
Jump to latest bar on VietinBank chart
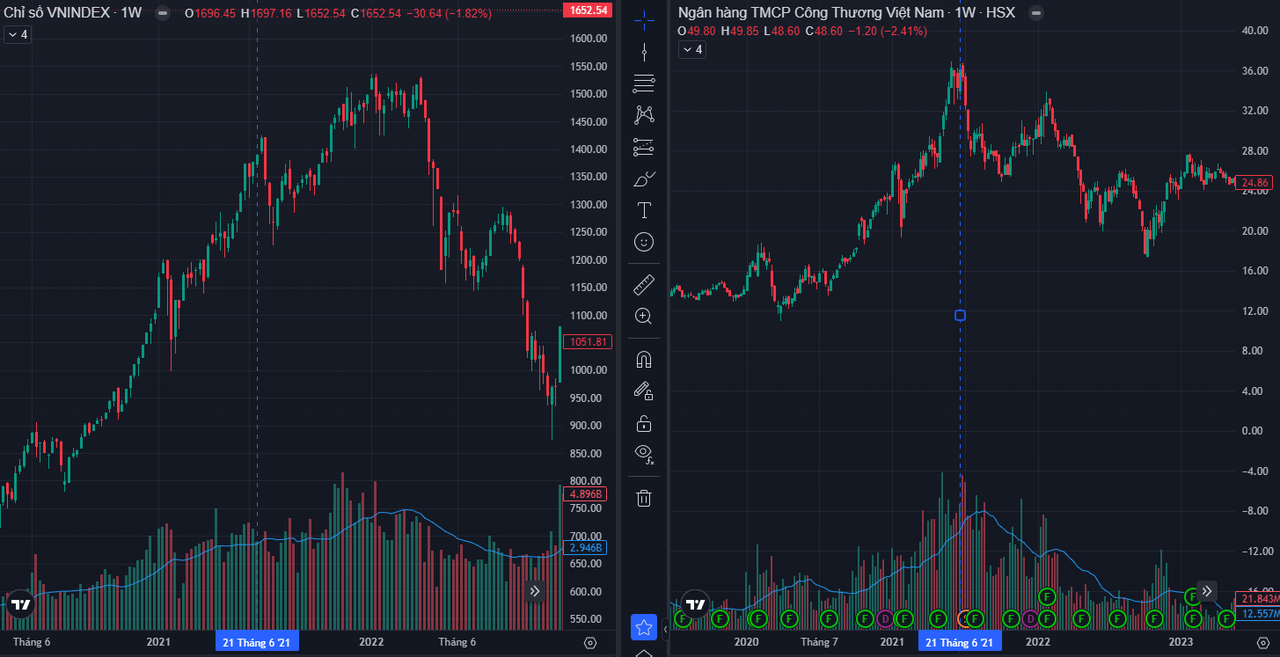(1207, 591)
